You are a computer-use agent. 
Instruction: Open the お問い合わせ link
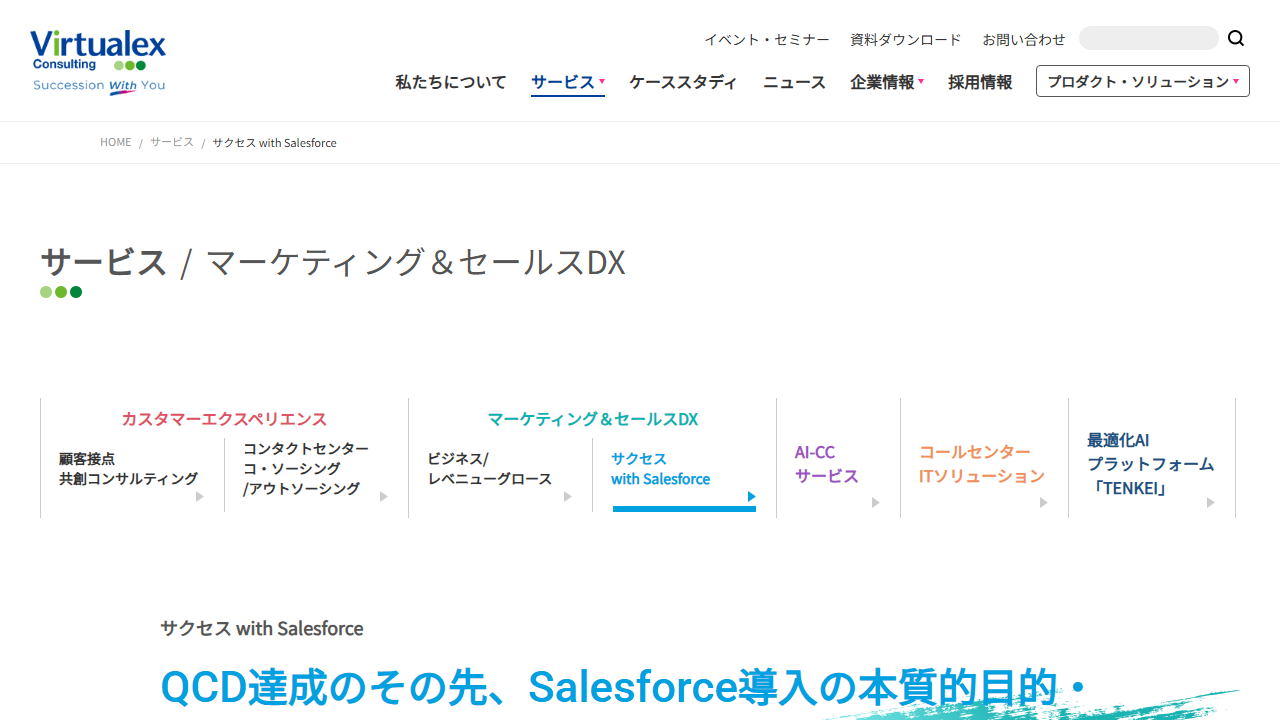click(x=1024, y=40)
